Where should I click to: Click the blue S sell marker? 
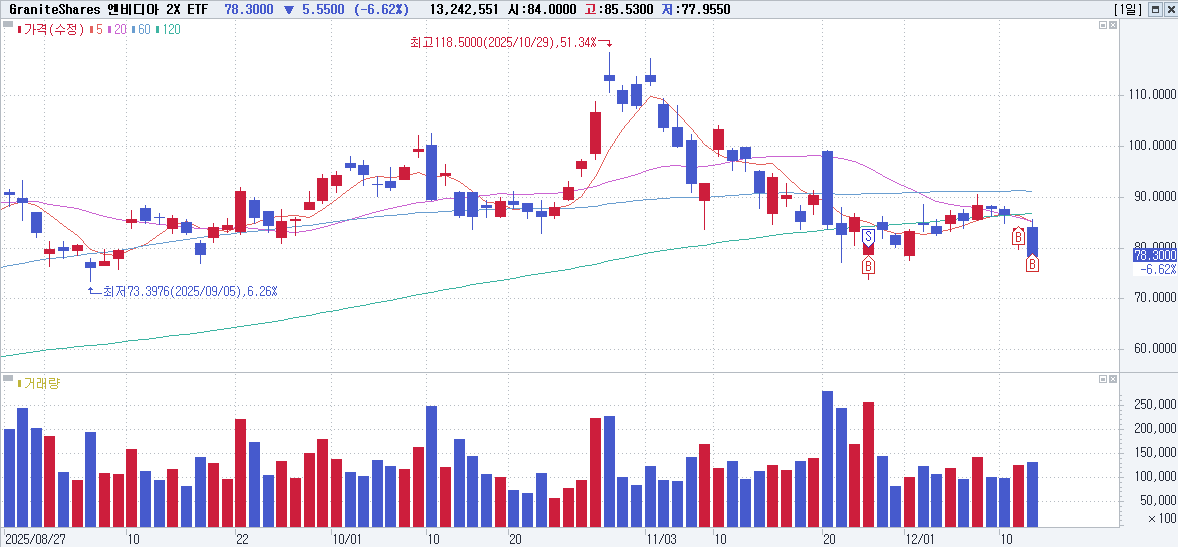pyautogui.click(x=868, y=237)
